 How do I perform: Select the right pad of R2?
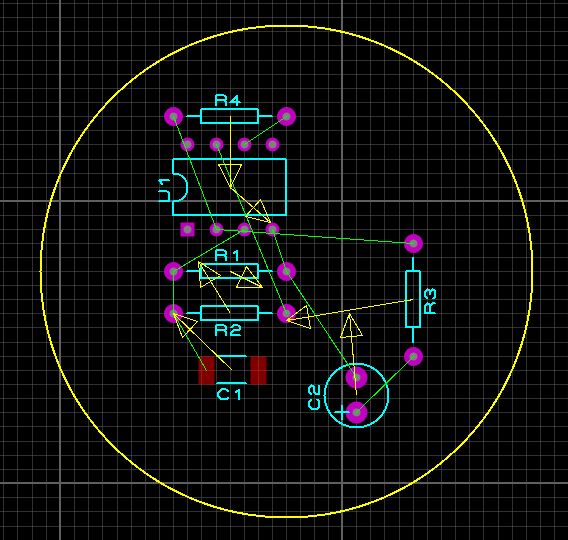coord(286,313)
